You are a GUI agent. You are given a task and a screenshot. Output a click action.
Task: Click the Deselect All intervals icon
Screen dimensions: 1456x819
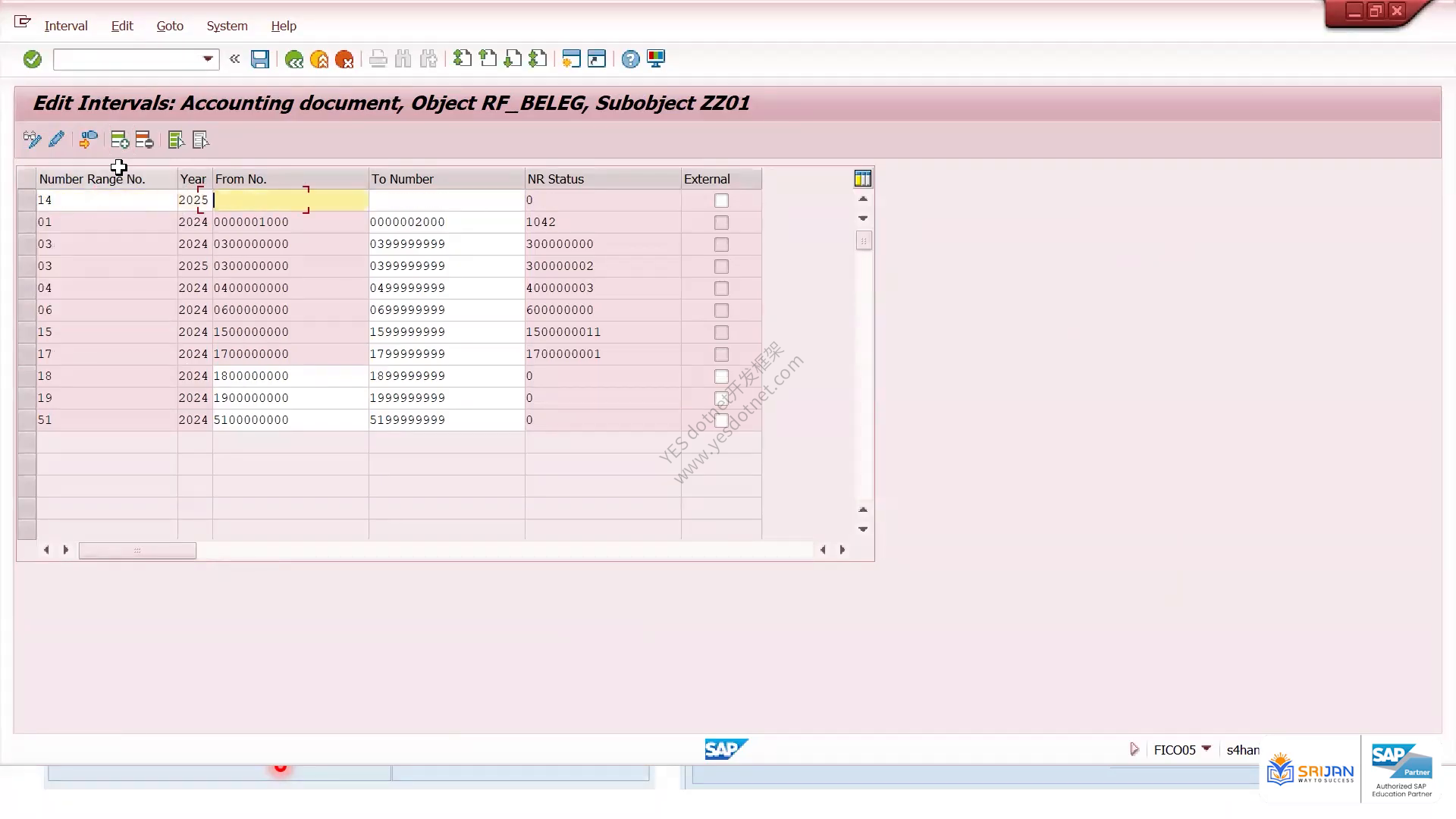click(x=200, y=140)
